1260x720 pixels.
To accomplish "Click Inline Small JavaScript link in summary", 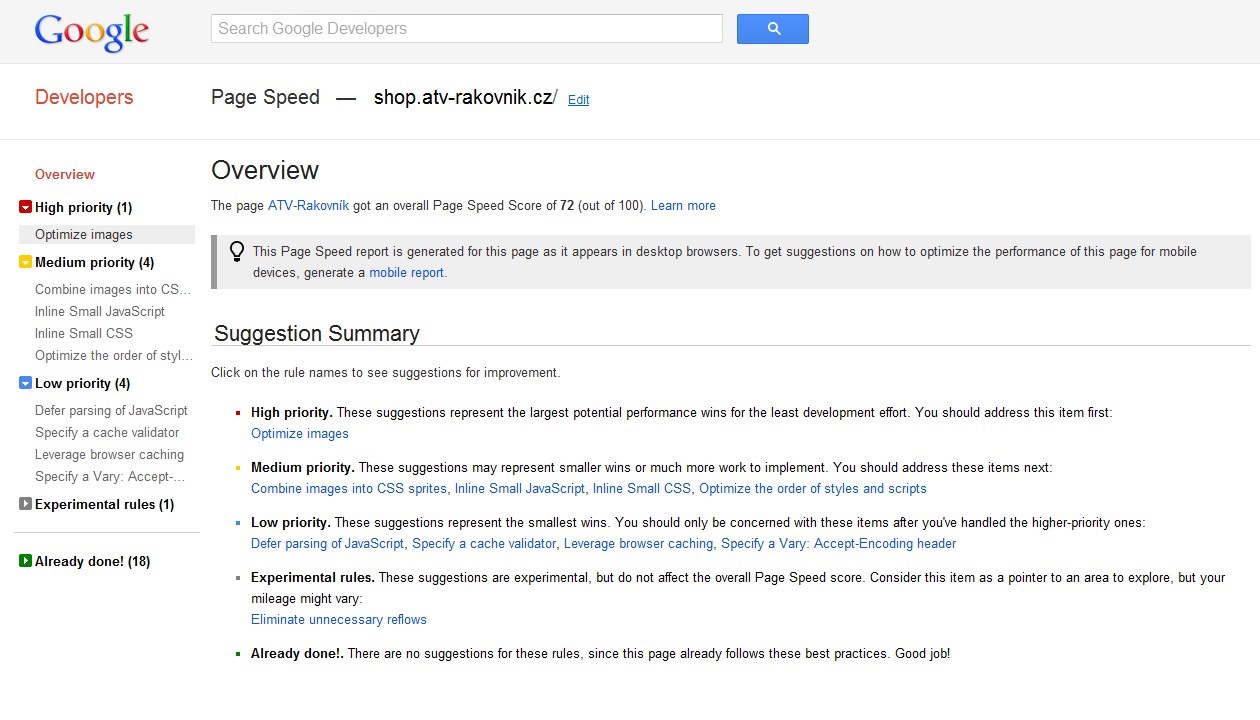I will click(x=520, y=488).
